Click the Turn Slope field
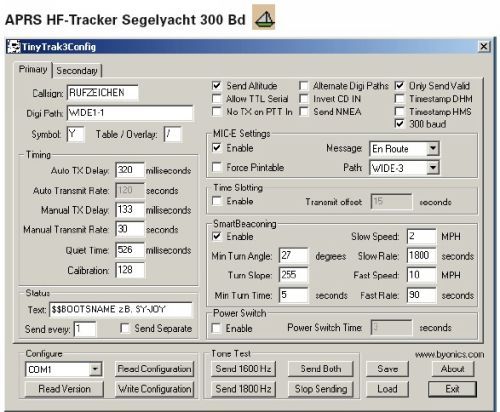 293,275
